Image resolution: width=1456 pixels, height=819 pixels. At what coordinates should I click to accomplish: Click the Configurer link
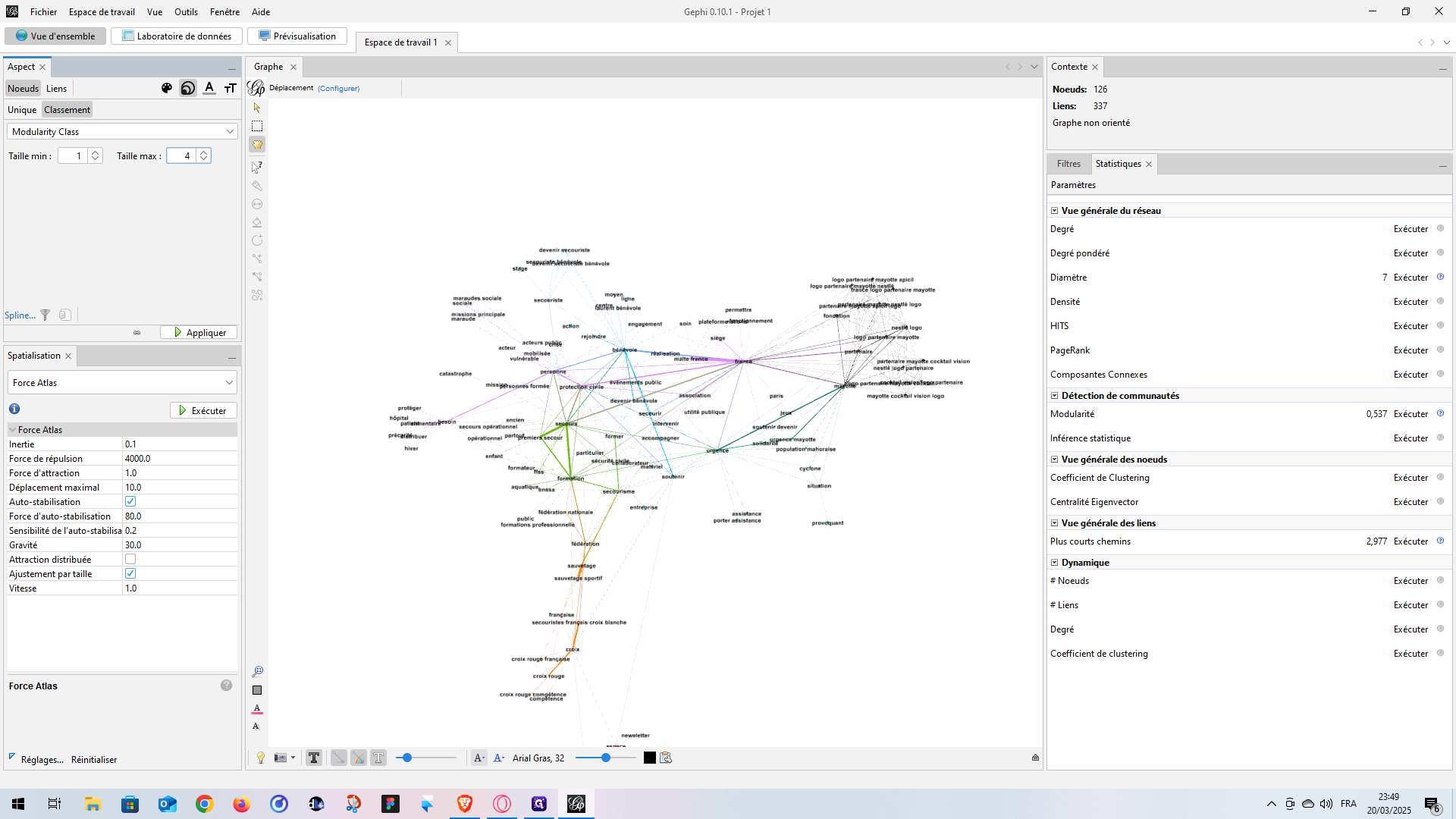pos(338,88)
